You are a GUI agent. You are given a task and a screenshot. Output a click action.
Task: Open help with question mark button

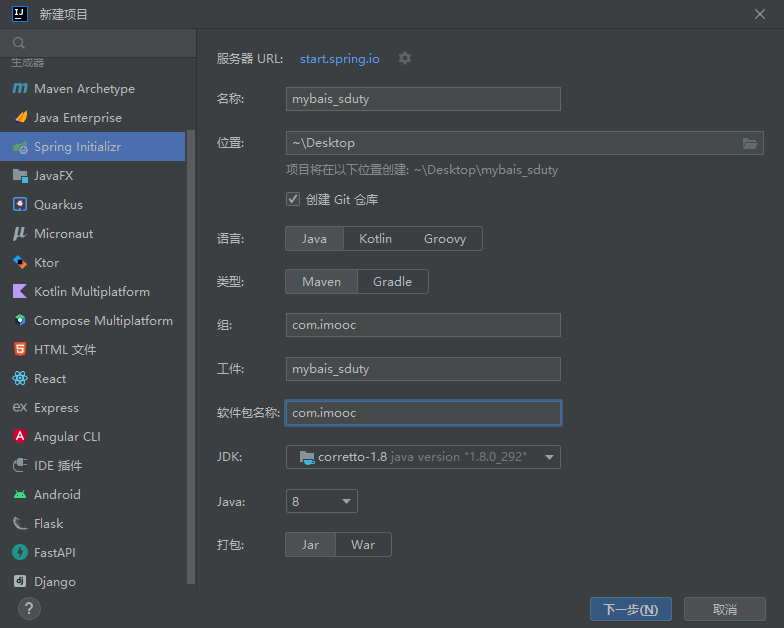pyautogui.click(x=29, y=608)
